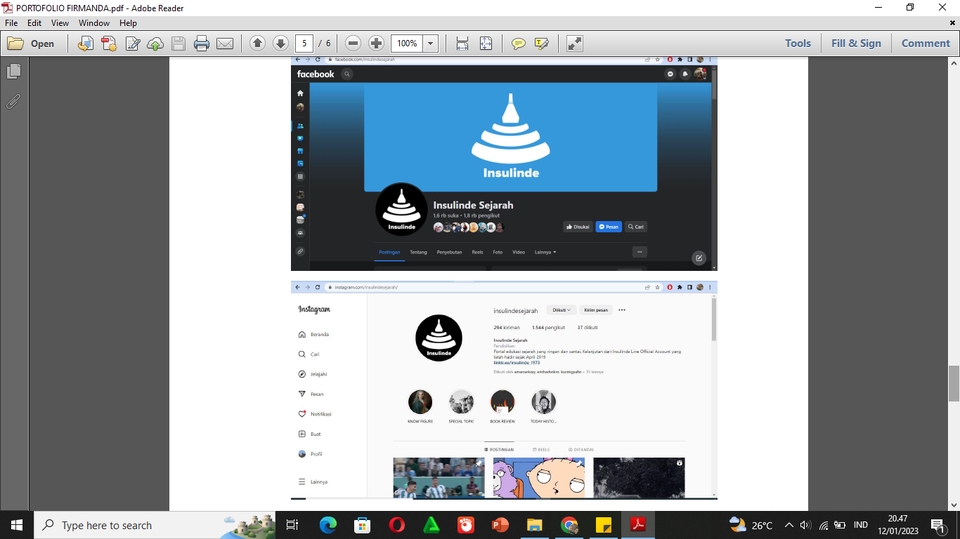Open Sticky Notes from the taskbar
The width and height of the screenshot is (960, 539).
(x=604, y=525)
